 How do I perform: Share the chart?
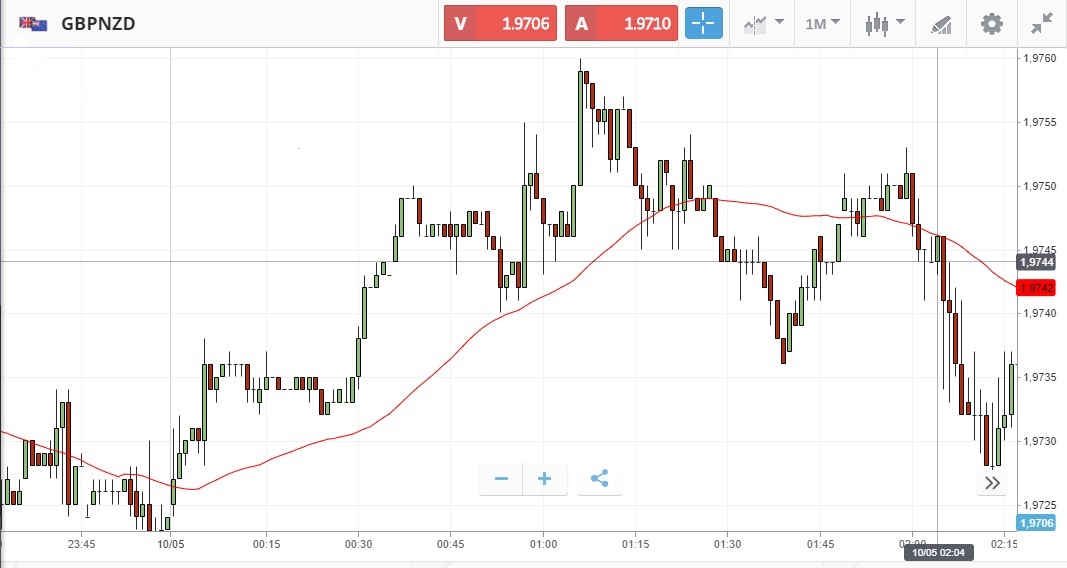[x=600, y=479]
